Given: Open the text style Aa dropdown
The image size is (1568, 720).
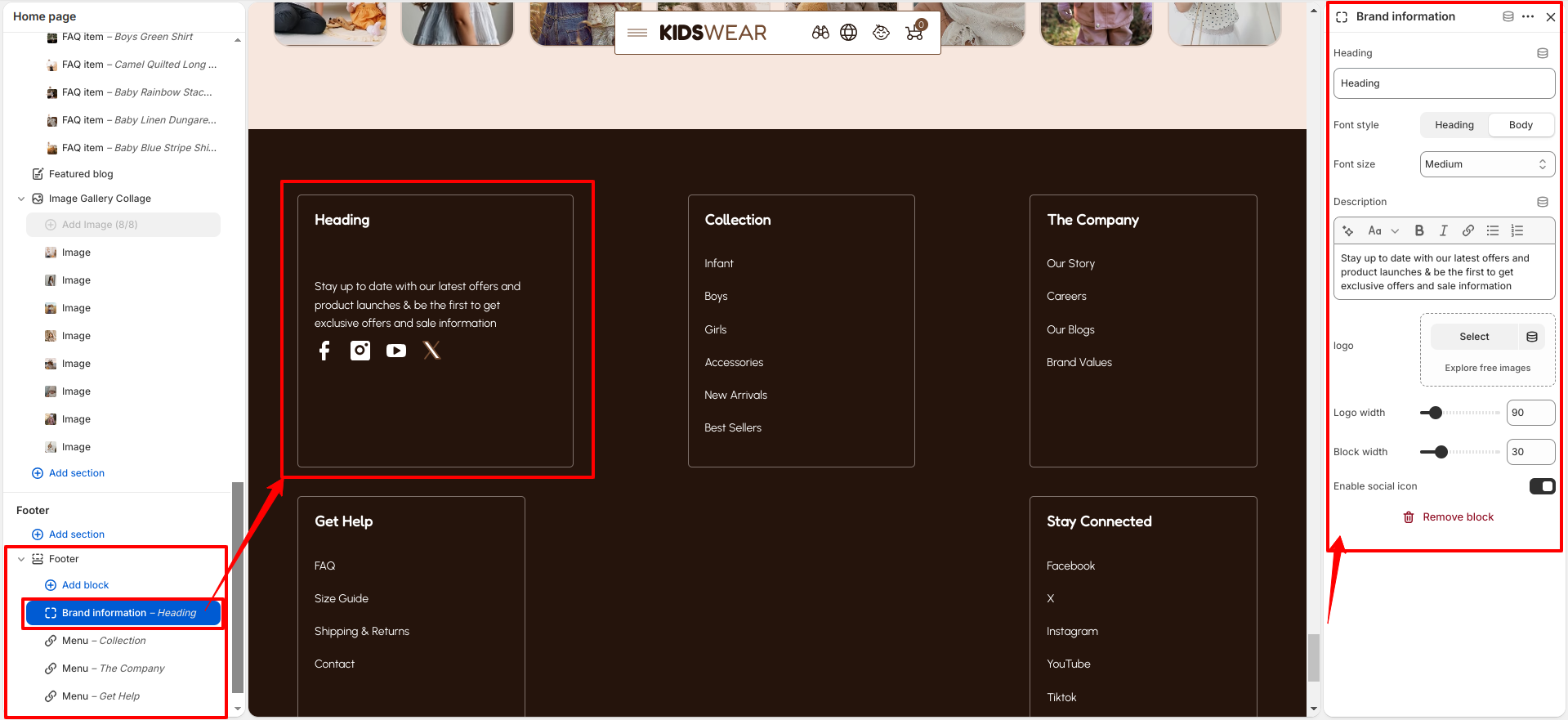Looking at the screenshot, I should pyautogui.click(x=1383, y=231).
